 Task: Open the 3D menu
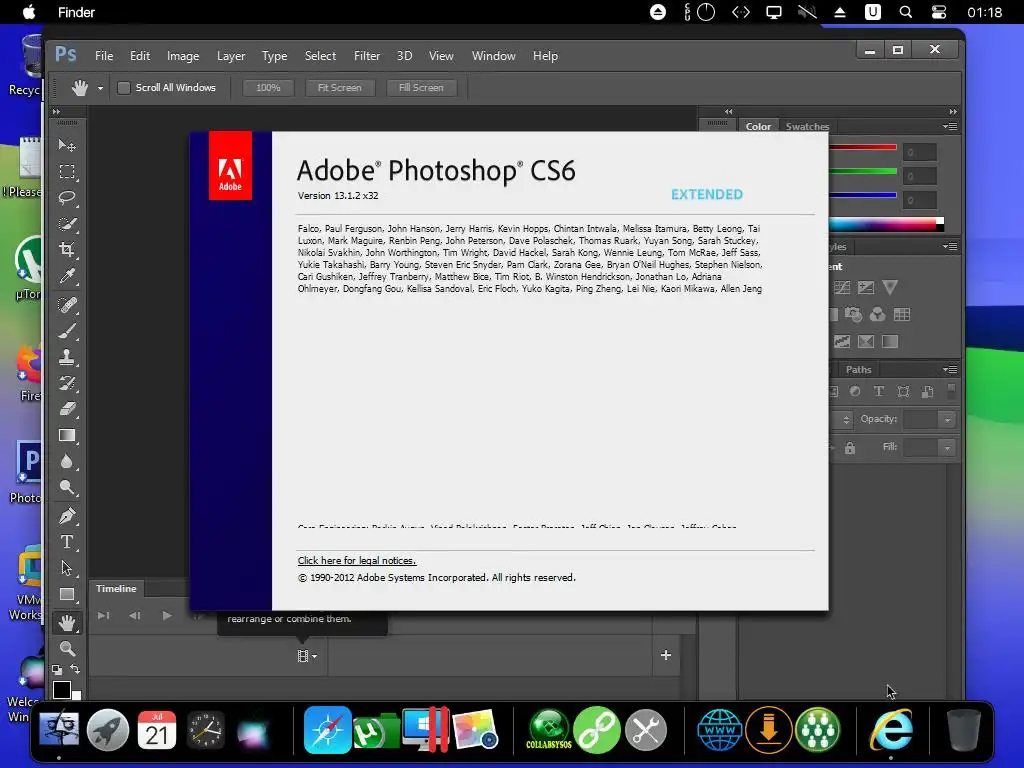click(404, 56)
